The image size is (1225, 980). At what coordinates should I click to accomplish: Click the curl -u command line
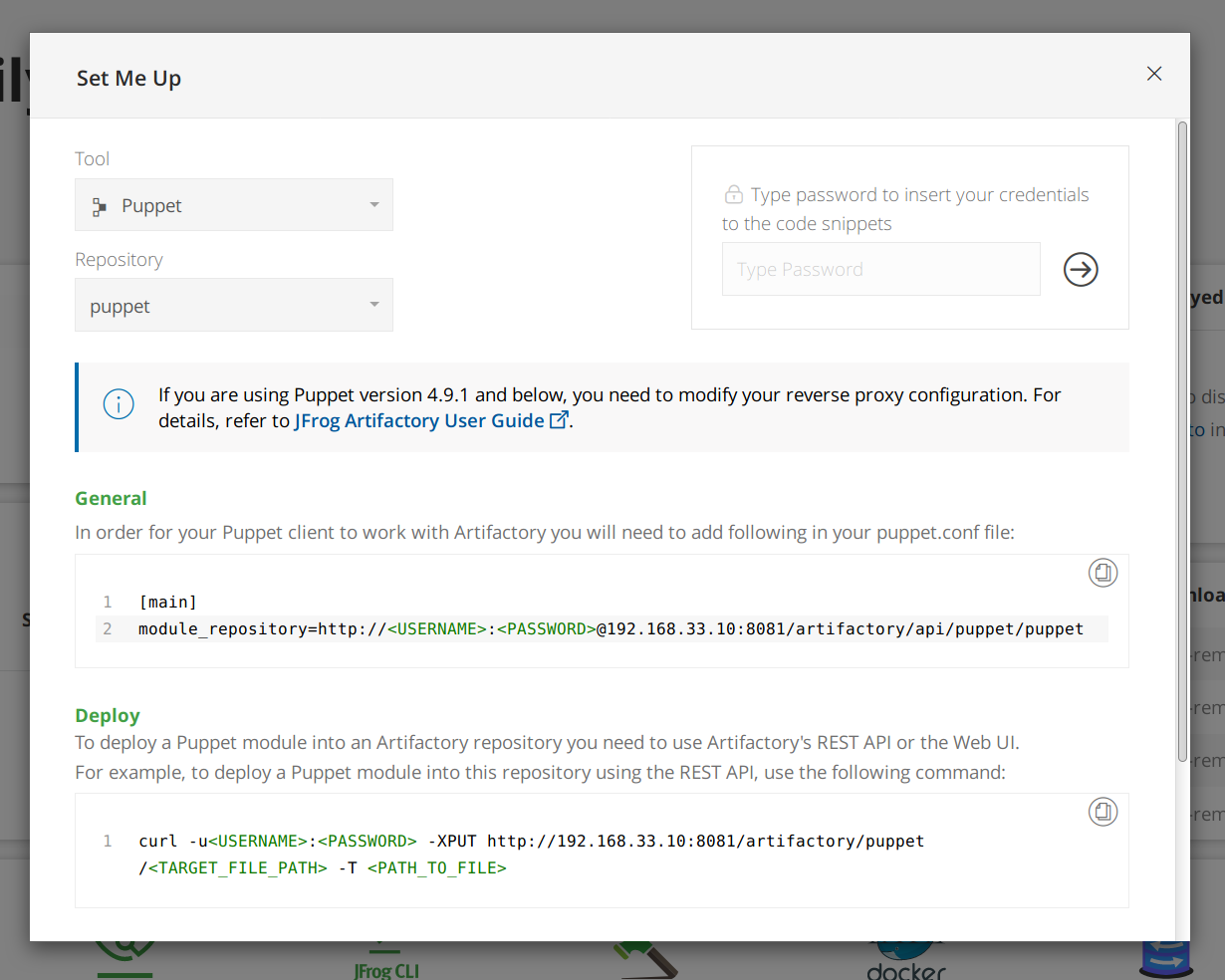tap(532, 841)
